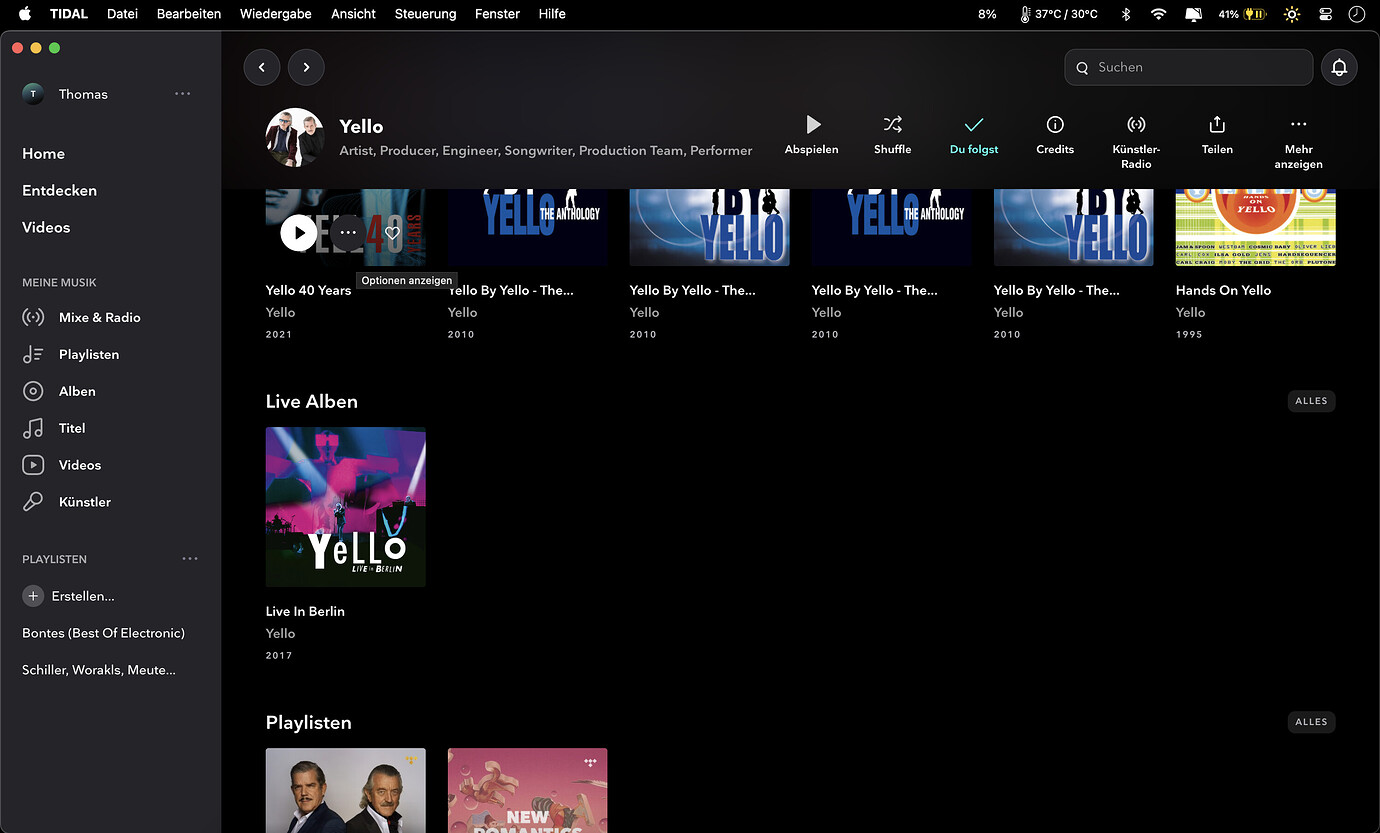Show options for the Yello 40 Years album
1380x833 pixels.
[347, 232]
